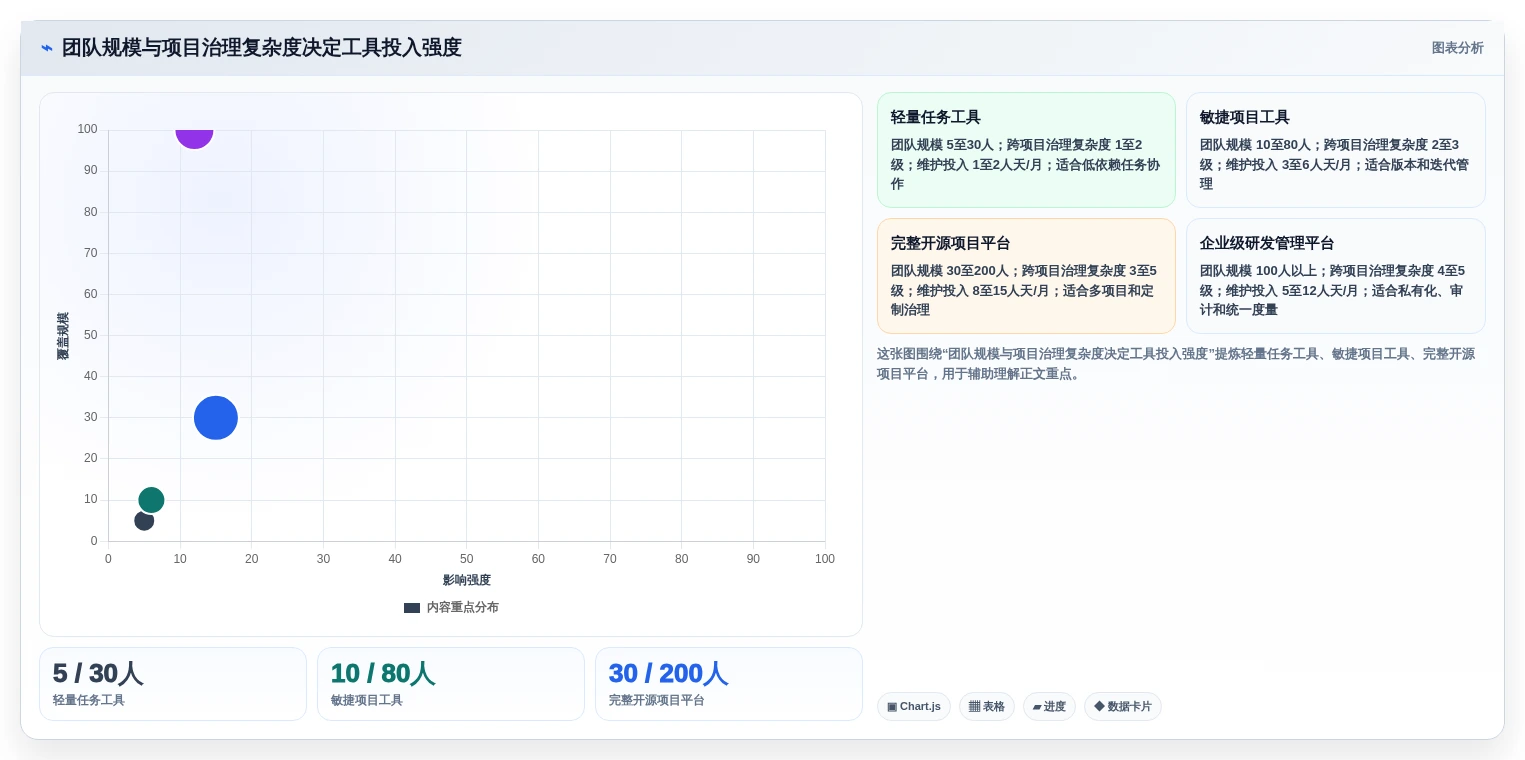1525x760 pixels.
Task: Click the description paragraph starting 这张图围绕
Action: coord(1176,364)
